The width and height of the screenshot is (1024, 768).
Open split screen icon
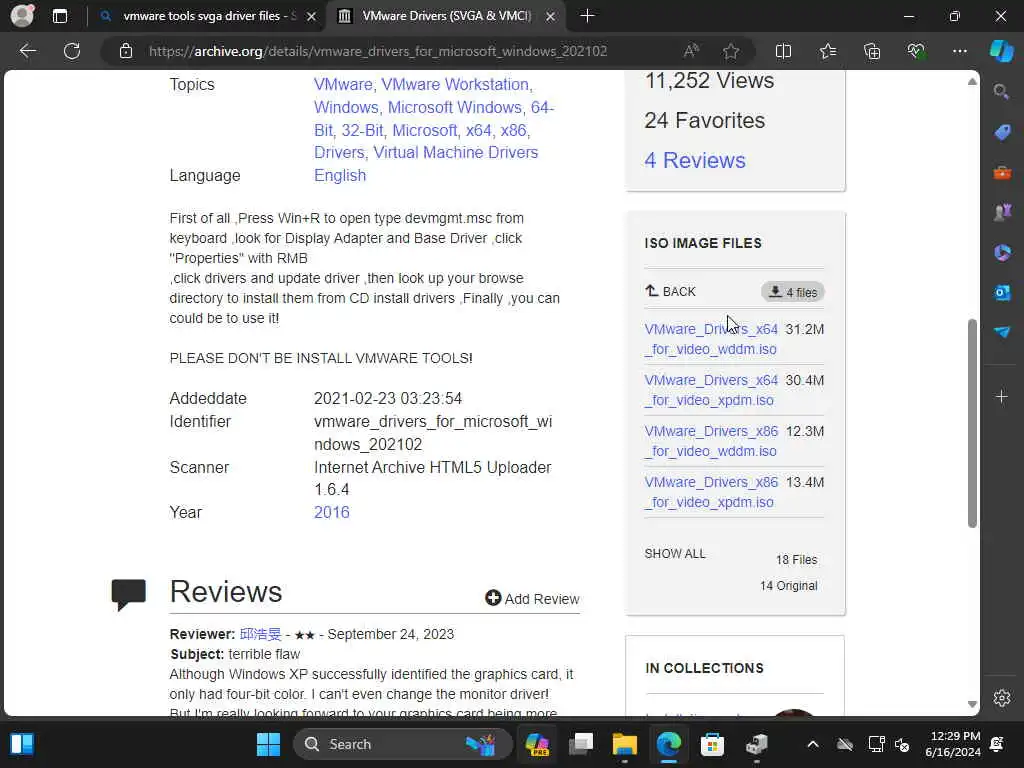pyautogui.click(x=783, y=51)
